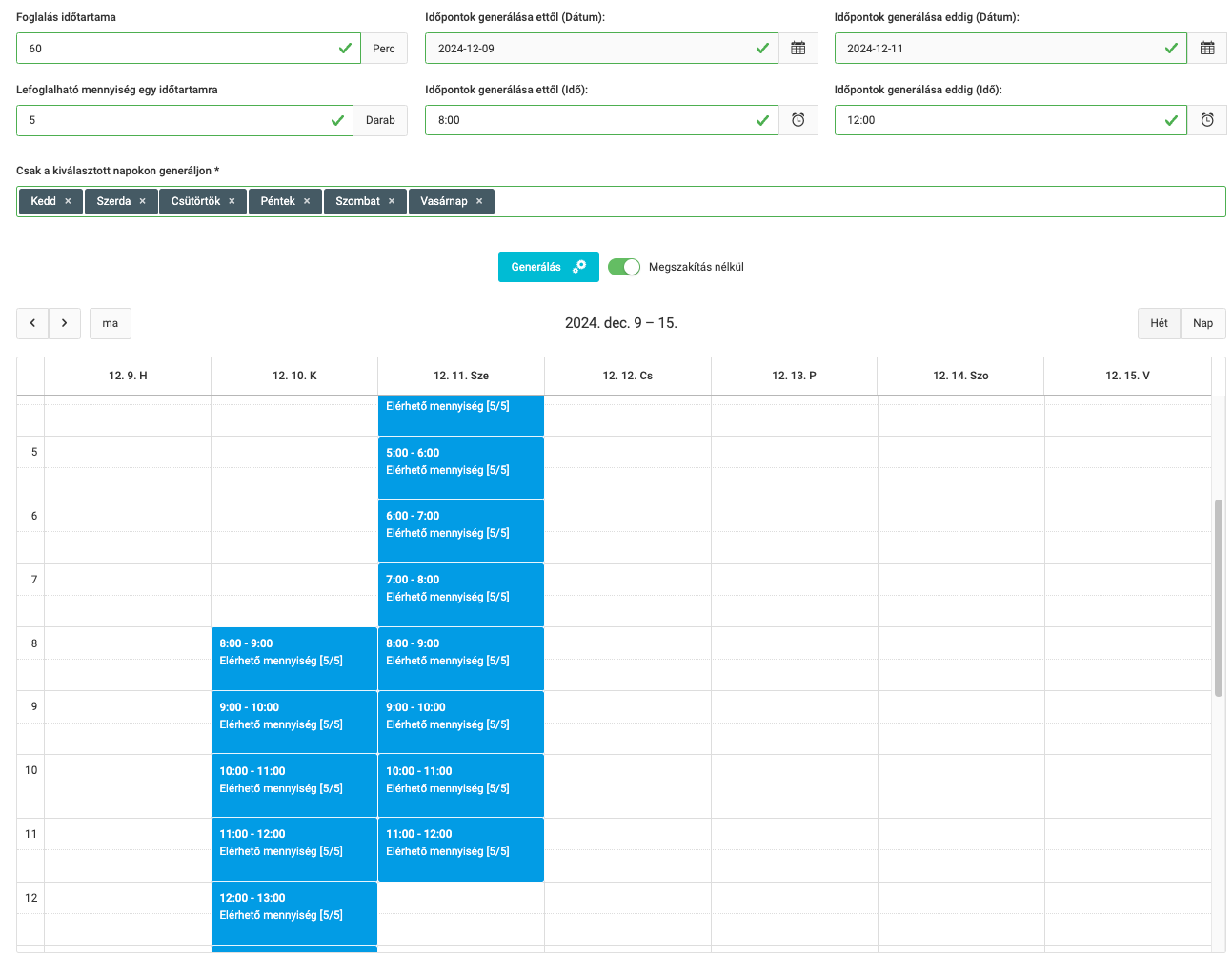The image size is (1232, 959).
Task: Click the 12. 12. Cs column header
Action: click(x=627, y=376)
